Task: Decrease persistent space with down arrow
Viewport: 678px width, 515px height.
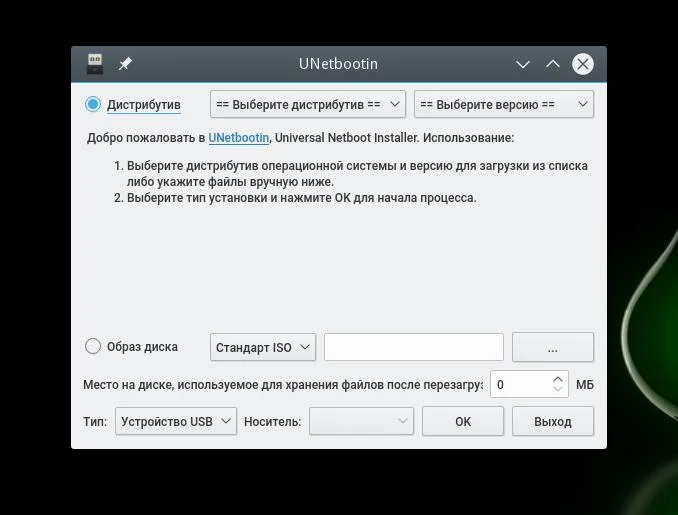Action: [x=558, y=389]
